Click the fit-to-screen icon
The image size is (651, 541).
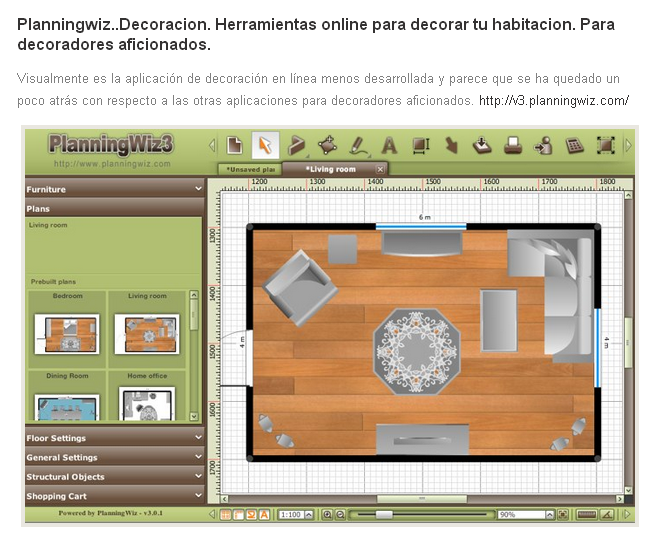(563, 515)
